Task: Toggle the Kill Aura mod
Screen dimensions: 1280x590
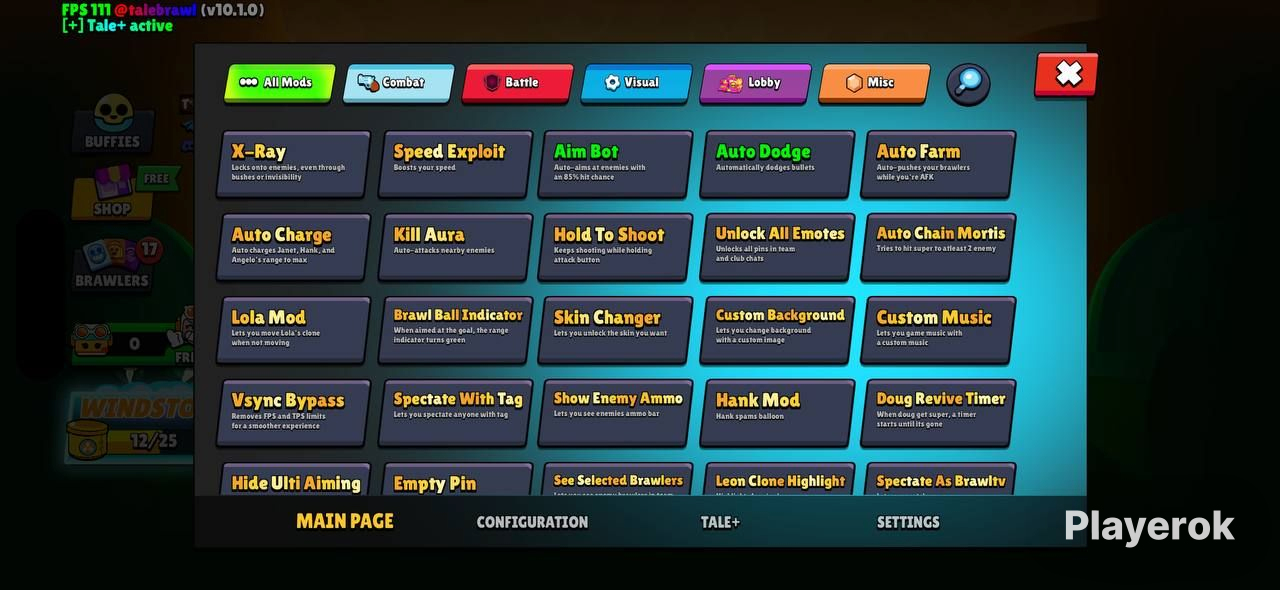Action: [455, 247]
